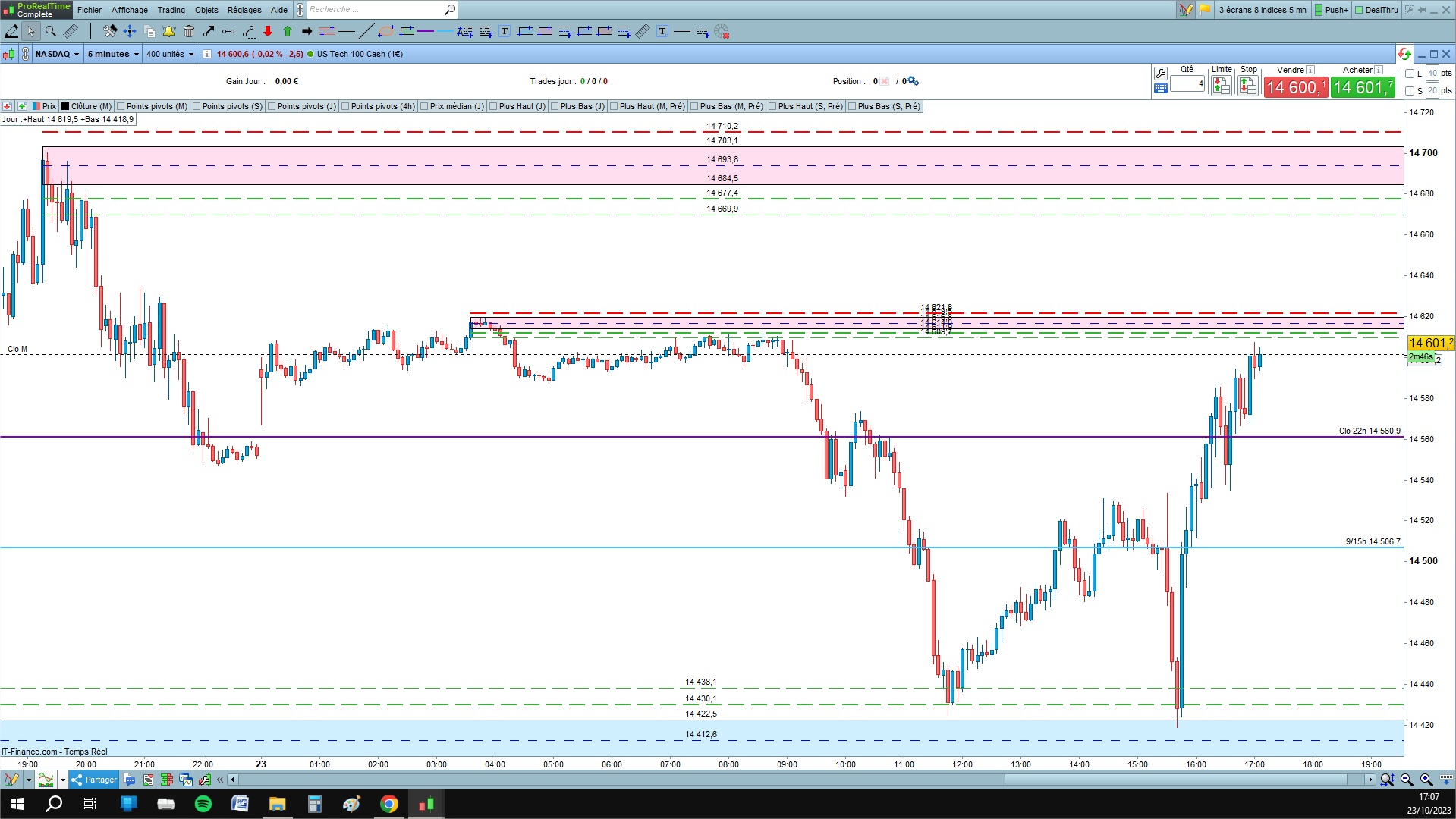The image size is (1456, 819).
Task: Open the NASDAQ instrument dropdown
Action: point(57,54)
